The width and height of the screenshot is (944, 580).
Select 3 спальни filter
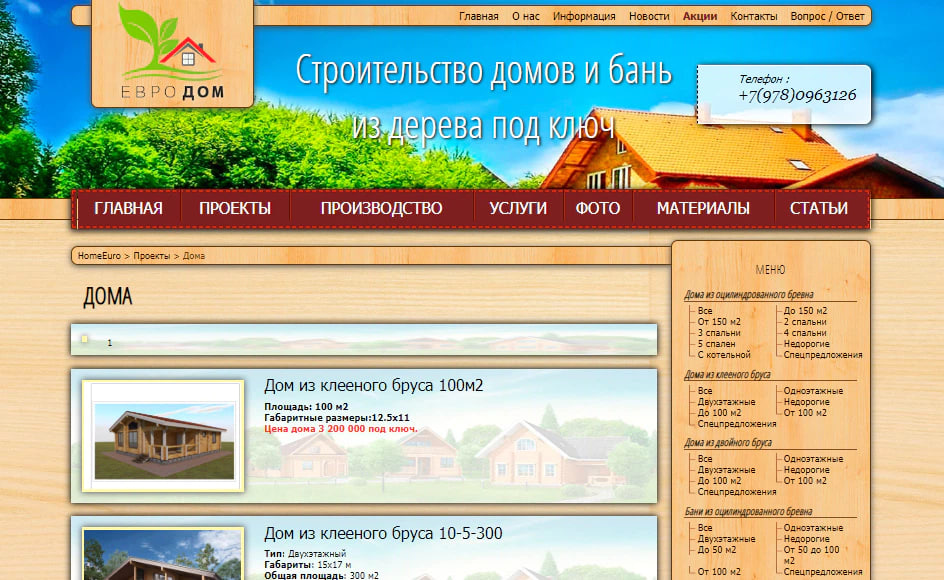click(719, 333)
